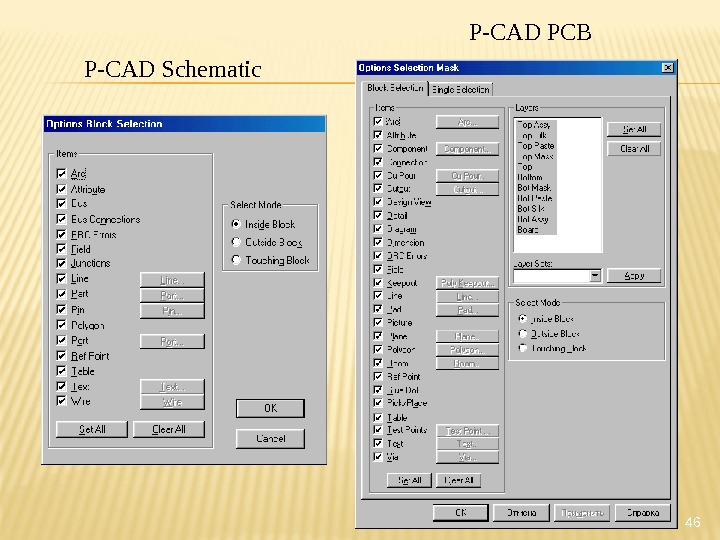Toggle Keepout checkbox in Selection Mask
The height and width of the screenshot is (540, 720).
378,282
